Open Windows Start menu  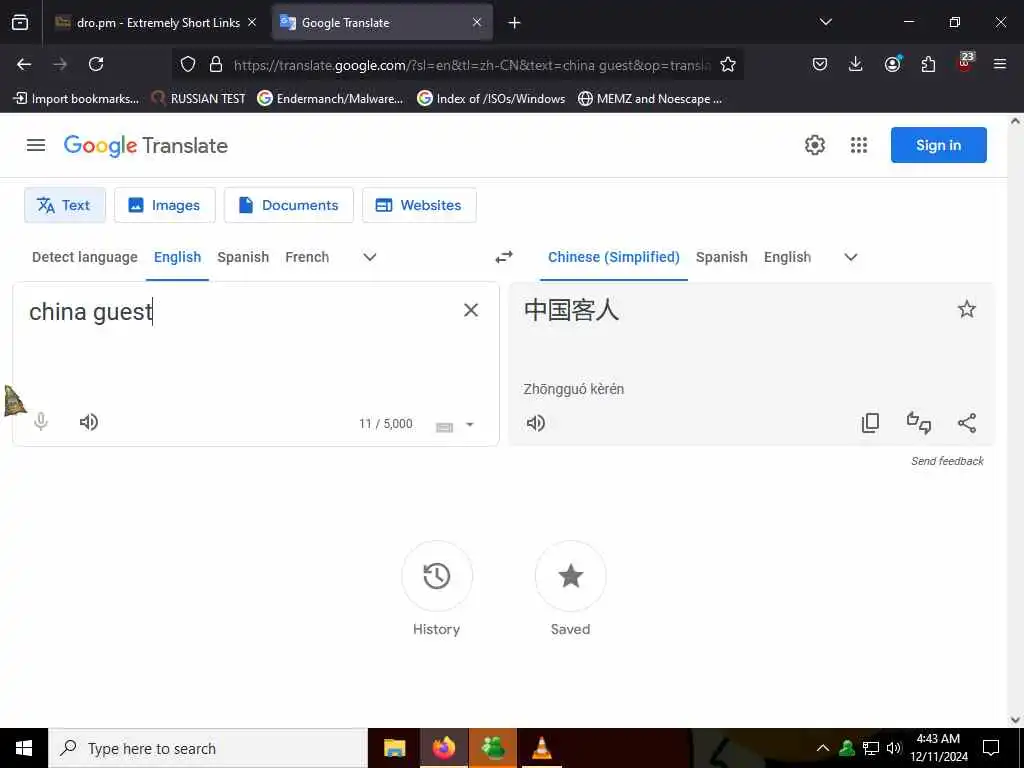point(24,748)
